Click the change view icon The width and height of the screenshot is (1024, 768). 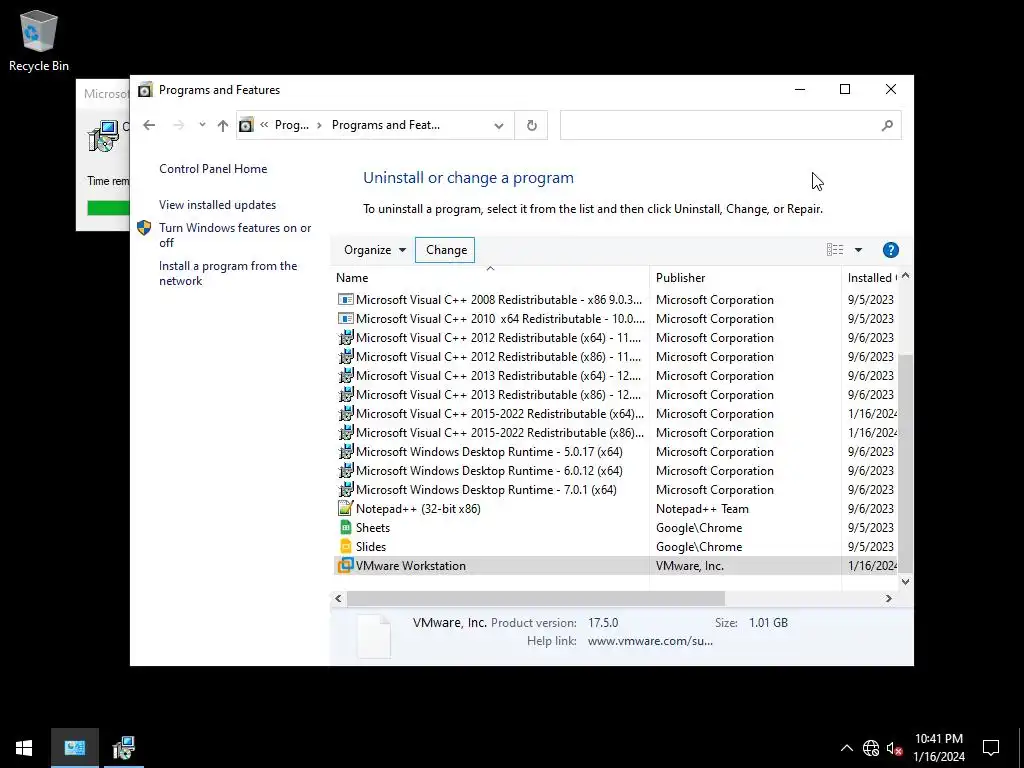(x=835, y=250)
